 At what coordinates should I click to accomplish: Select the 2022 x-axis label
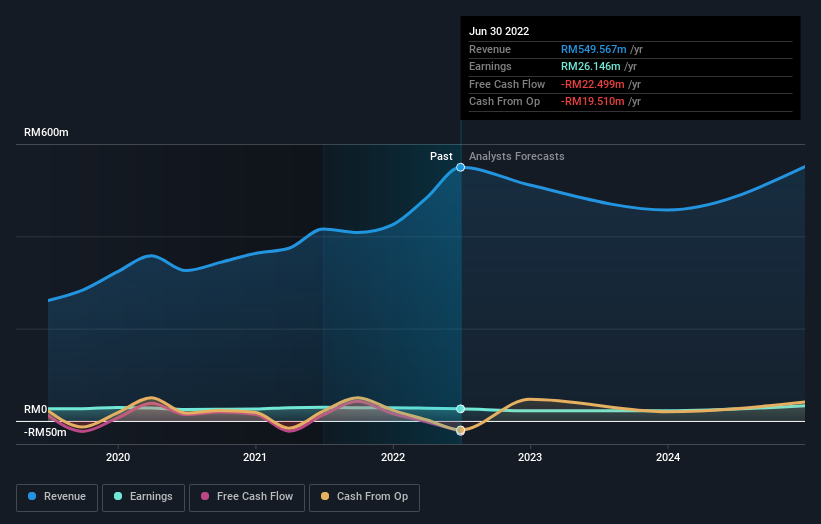point(393,457)
